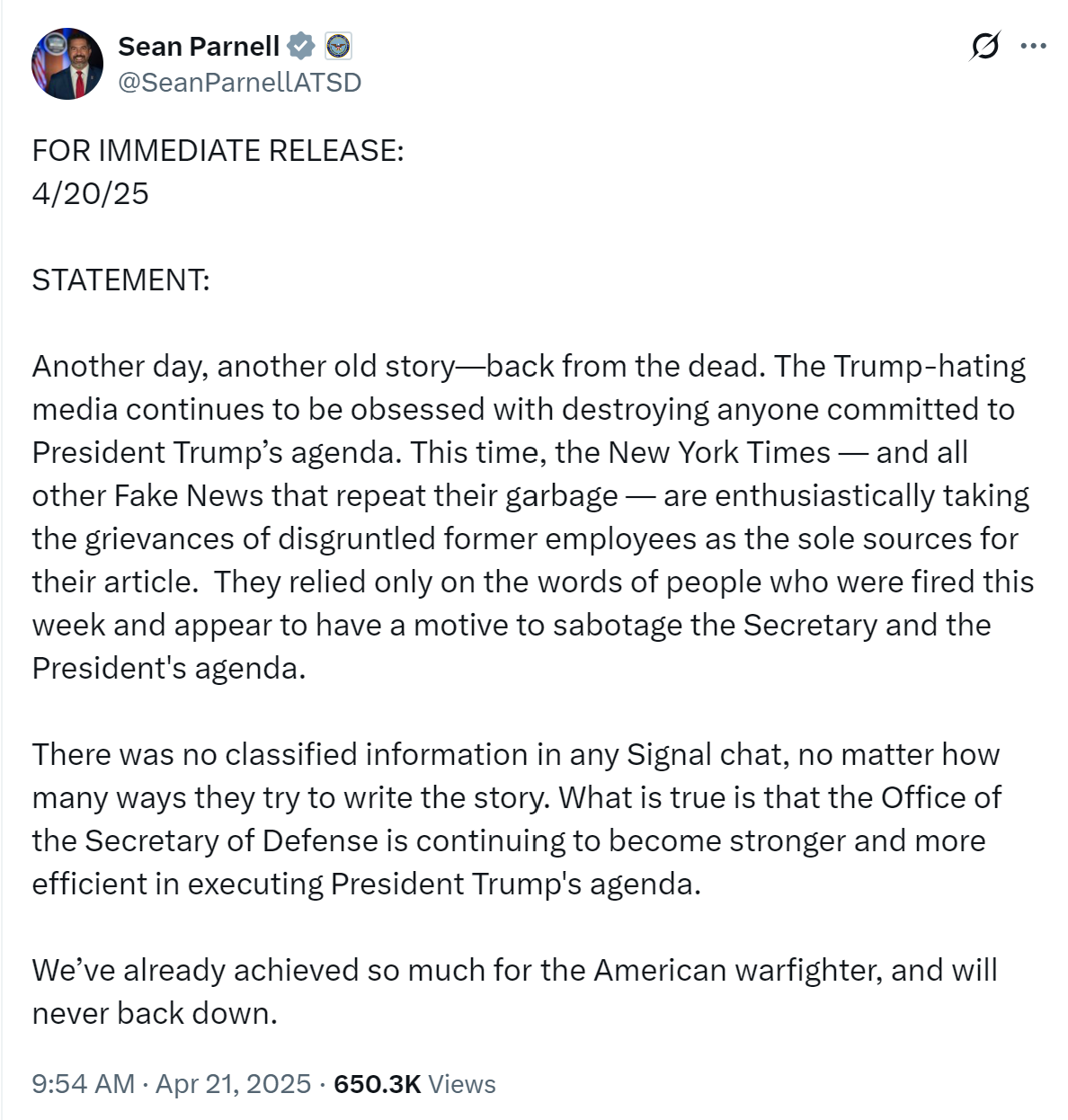Click the STATEMENT: heading text
Viewport: 1068px width, 1120px height.
coord(120,280)
